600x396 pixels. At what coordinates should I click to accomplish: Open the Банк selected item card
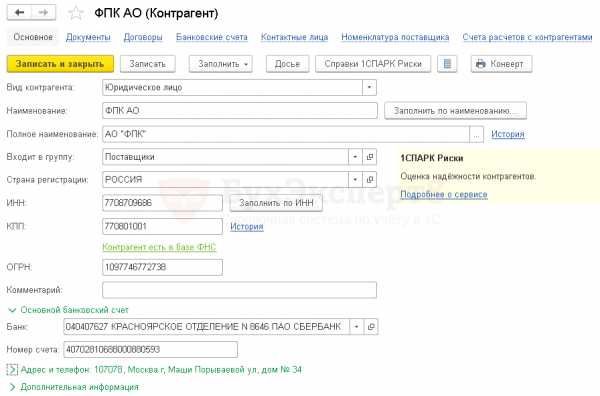coord(371,327)
